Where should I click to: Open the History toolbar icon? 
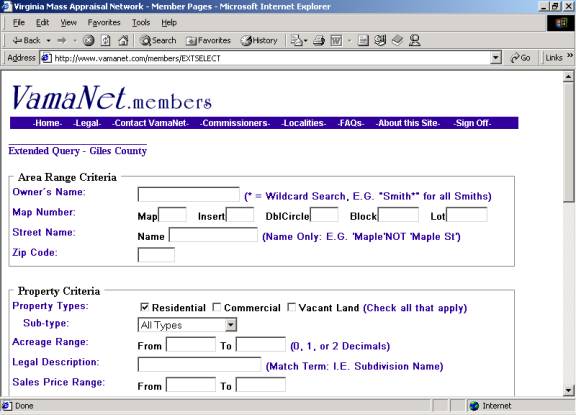pyautogui.click(x=259, y=40)
